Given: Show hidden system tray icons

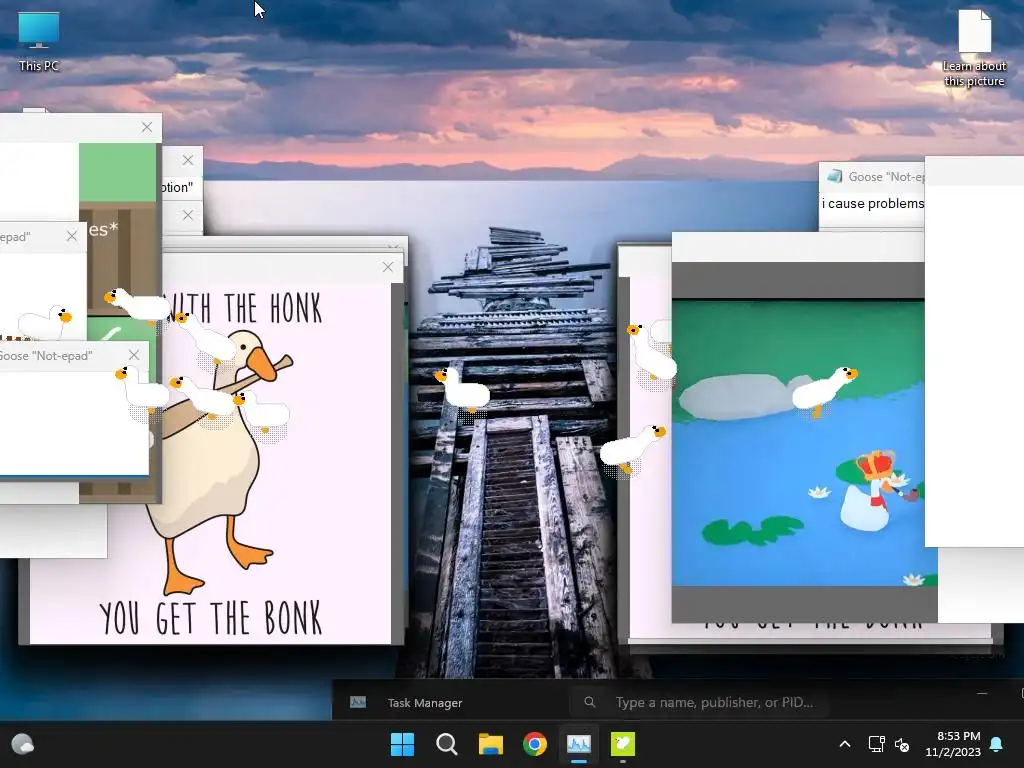Looking at the screenshot, I should pos(844,744).
